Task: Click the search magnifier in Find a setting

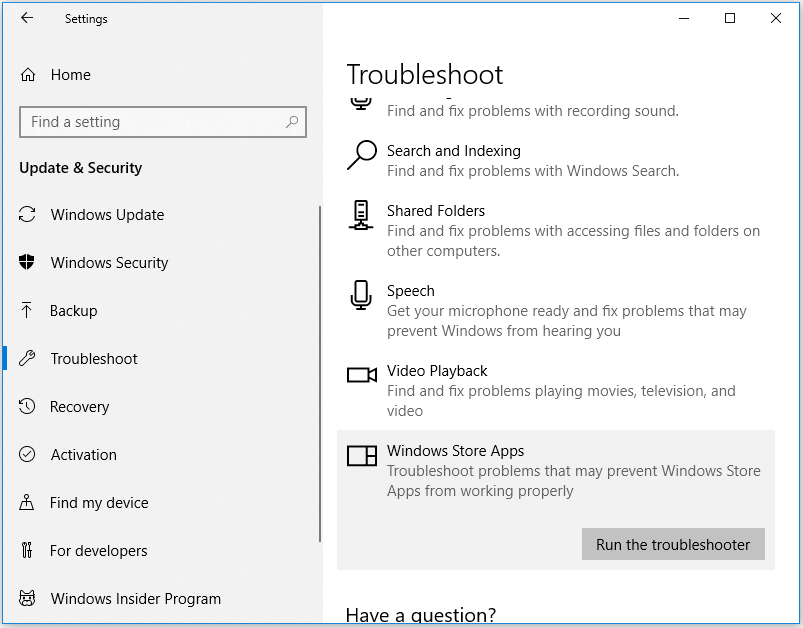Action: tap(292, 122)
